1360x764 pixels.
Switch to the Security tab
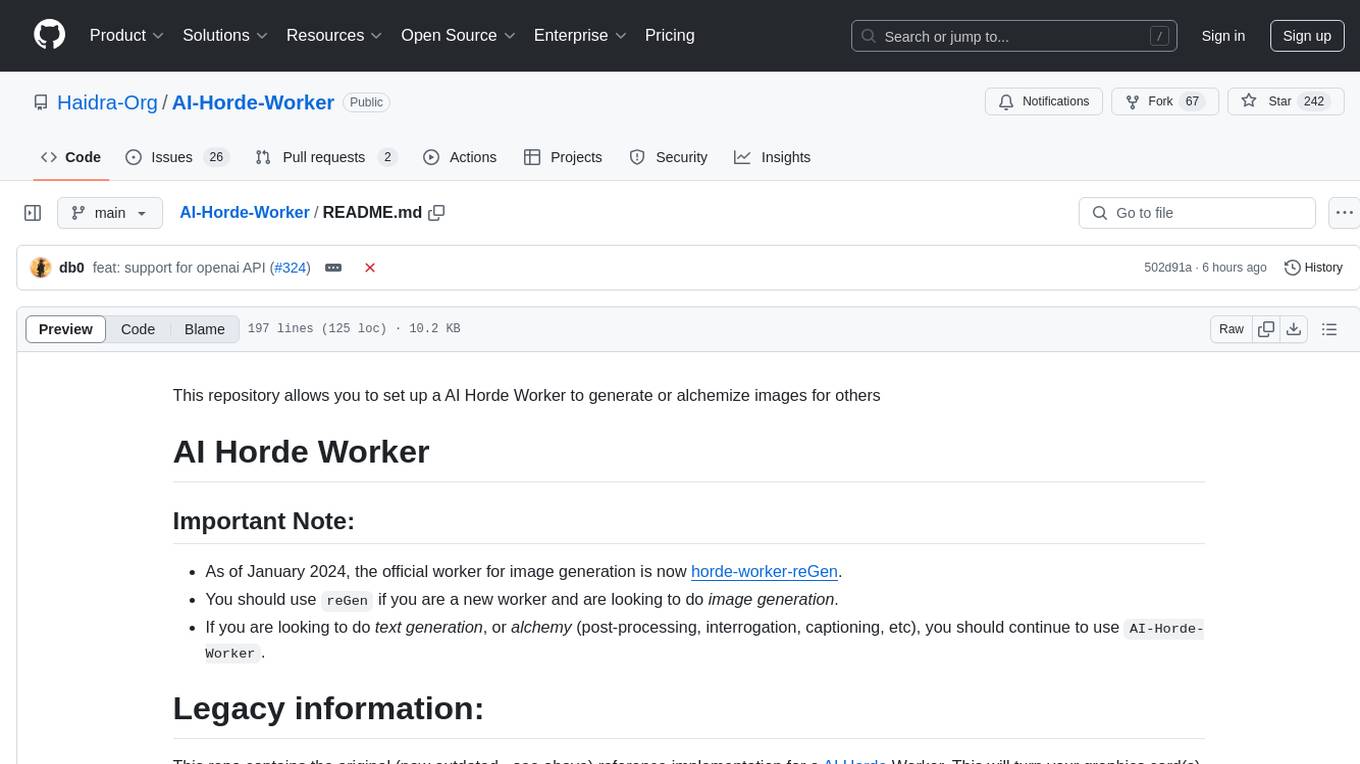point(668,157)
